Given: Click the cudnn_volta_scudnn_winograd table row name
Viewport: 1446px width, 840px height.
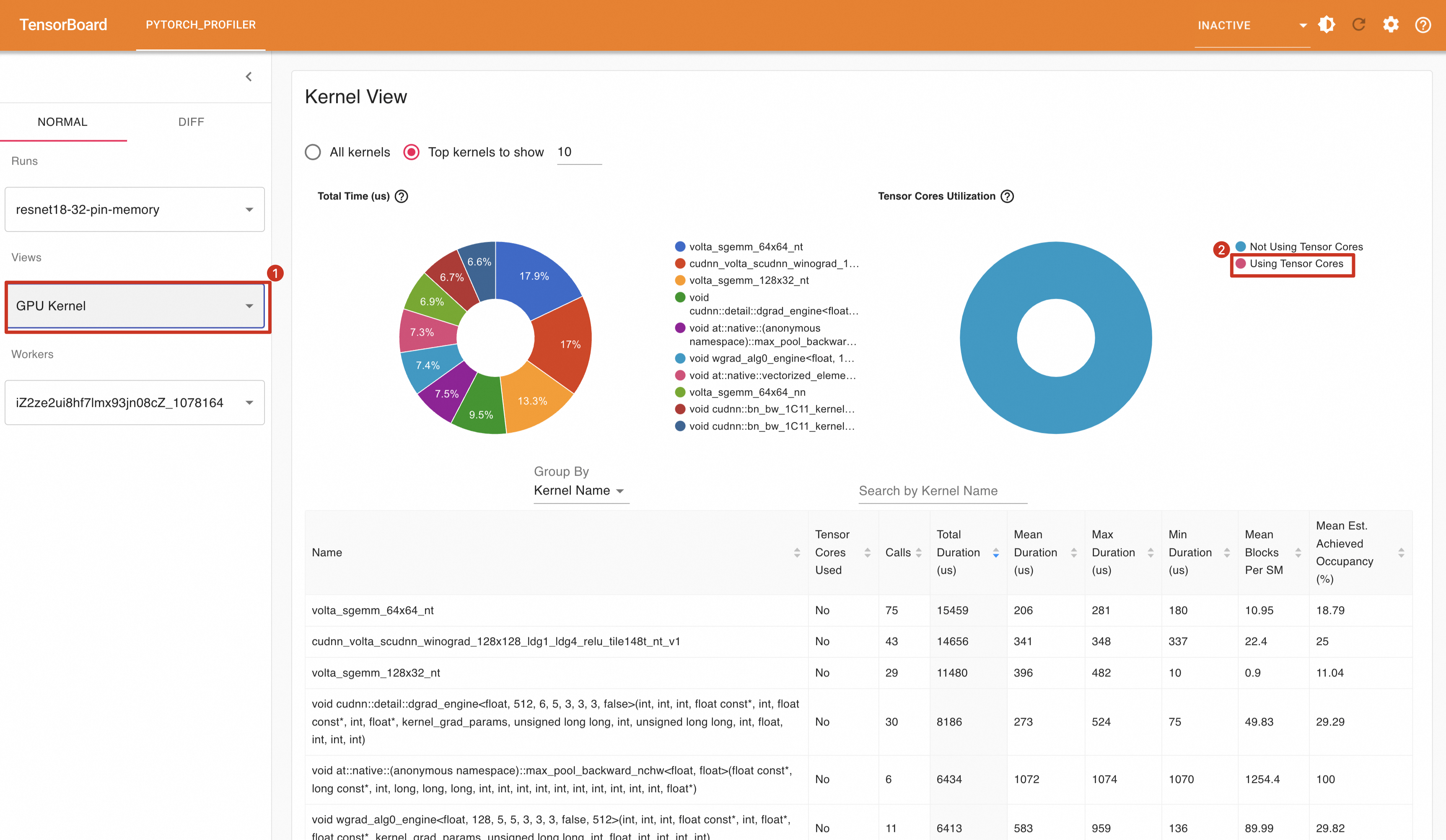Looking at the screenshot, I should (x=496, y=641).
